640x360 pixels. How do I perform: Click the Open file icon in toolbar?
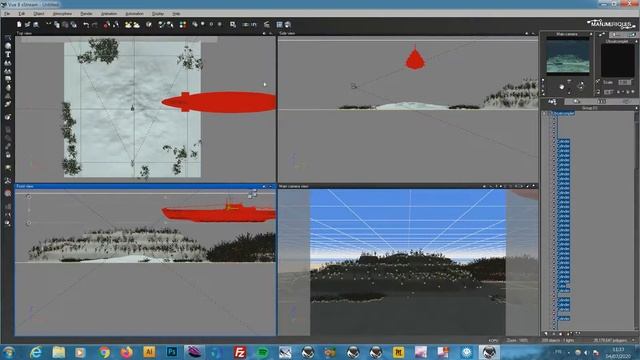(27, 24)
